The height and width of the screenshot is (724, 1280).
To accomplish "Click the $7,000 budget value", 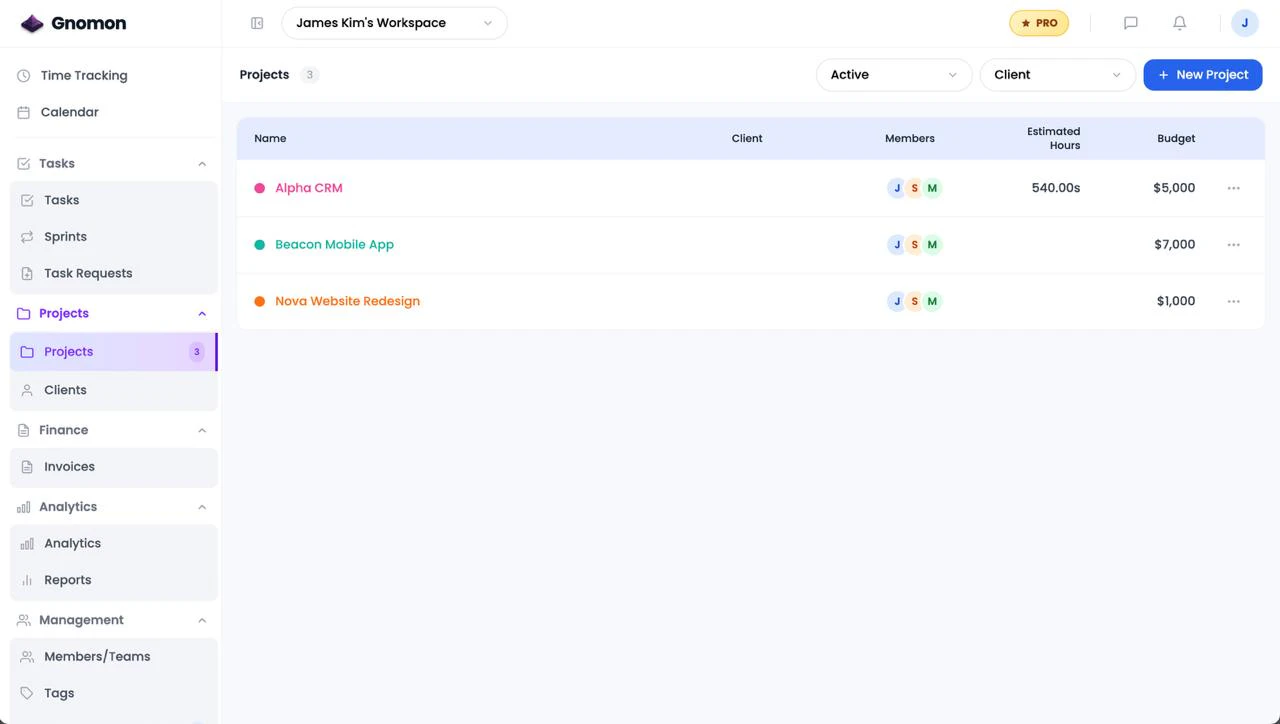I will coord(1174,245).
